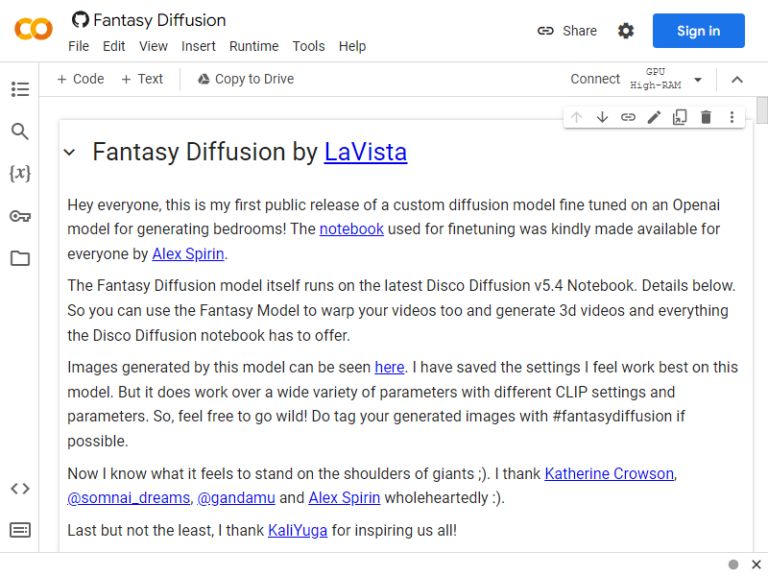768x576 pixels.
Task: Close the bottom status bar
Action: click(756, 564)
